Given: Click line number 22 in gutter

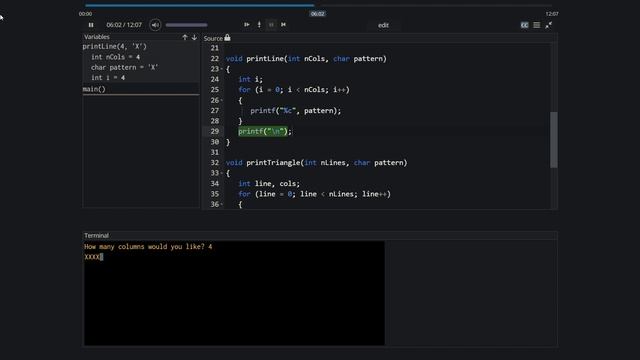Looking at the screenshot, I should pos(215,59).
